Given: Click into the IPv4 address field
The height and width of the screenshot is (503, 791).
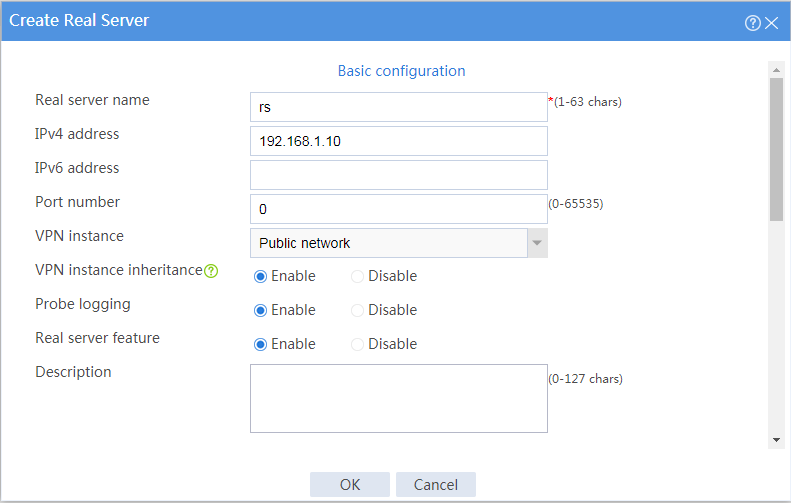Looking at the screenshot, I should (x=399, y=141).
